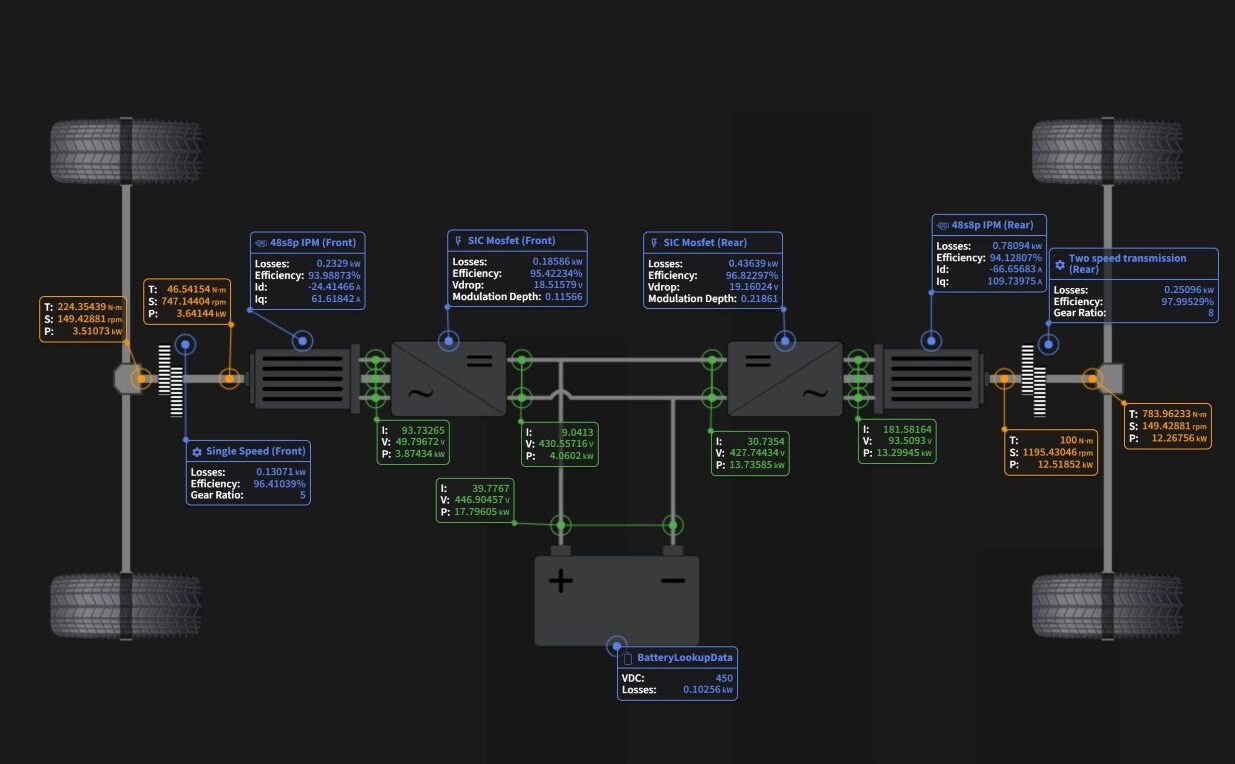Click the gear icon beside Single Speed (Front)
Viewport: 1235px width, 764px height.
[x=197, y=452]
